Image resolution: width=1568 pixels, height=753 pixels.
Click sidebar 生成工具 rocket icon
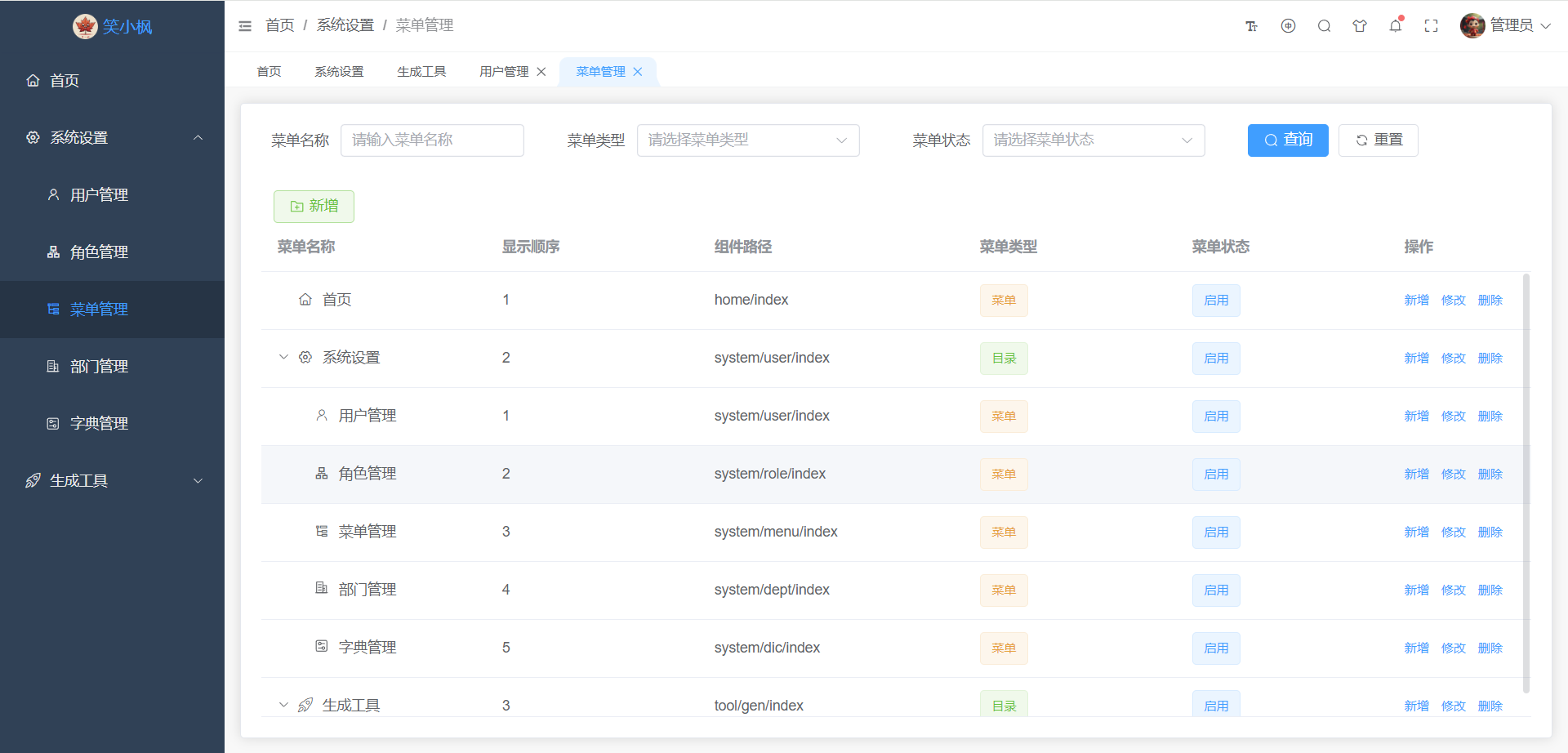(33, 480)
